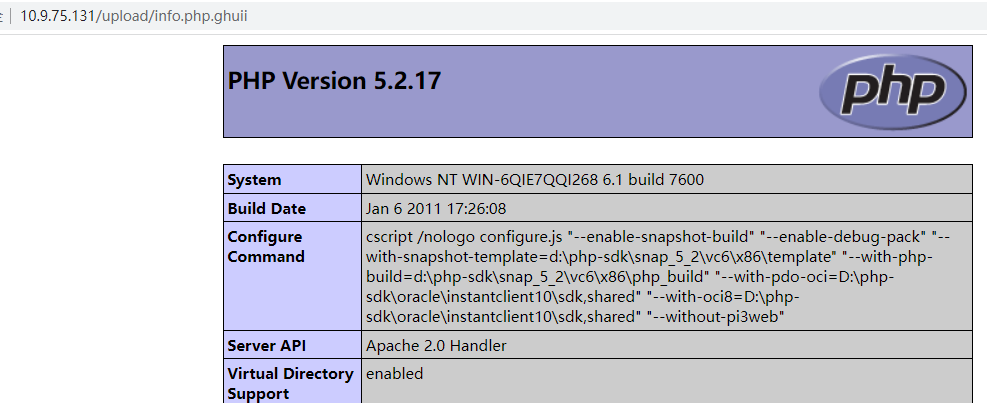Select the Build Date label cell
The image size is (987, 403).
[267, 209]
